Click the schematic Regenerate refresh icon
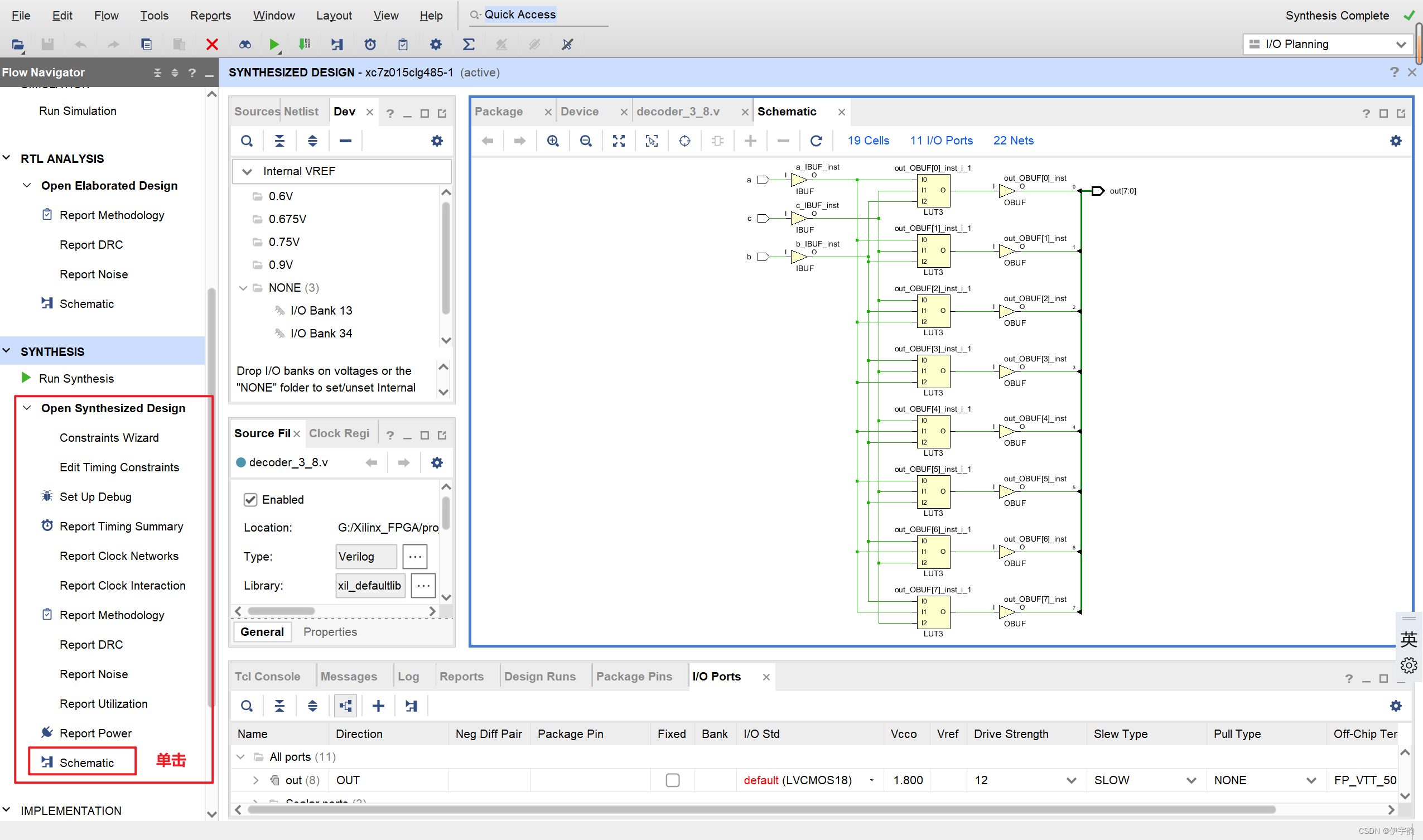Viewport: 1423px width, 840px height. tap(816, 141)
